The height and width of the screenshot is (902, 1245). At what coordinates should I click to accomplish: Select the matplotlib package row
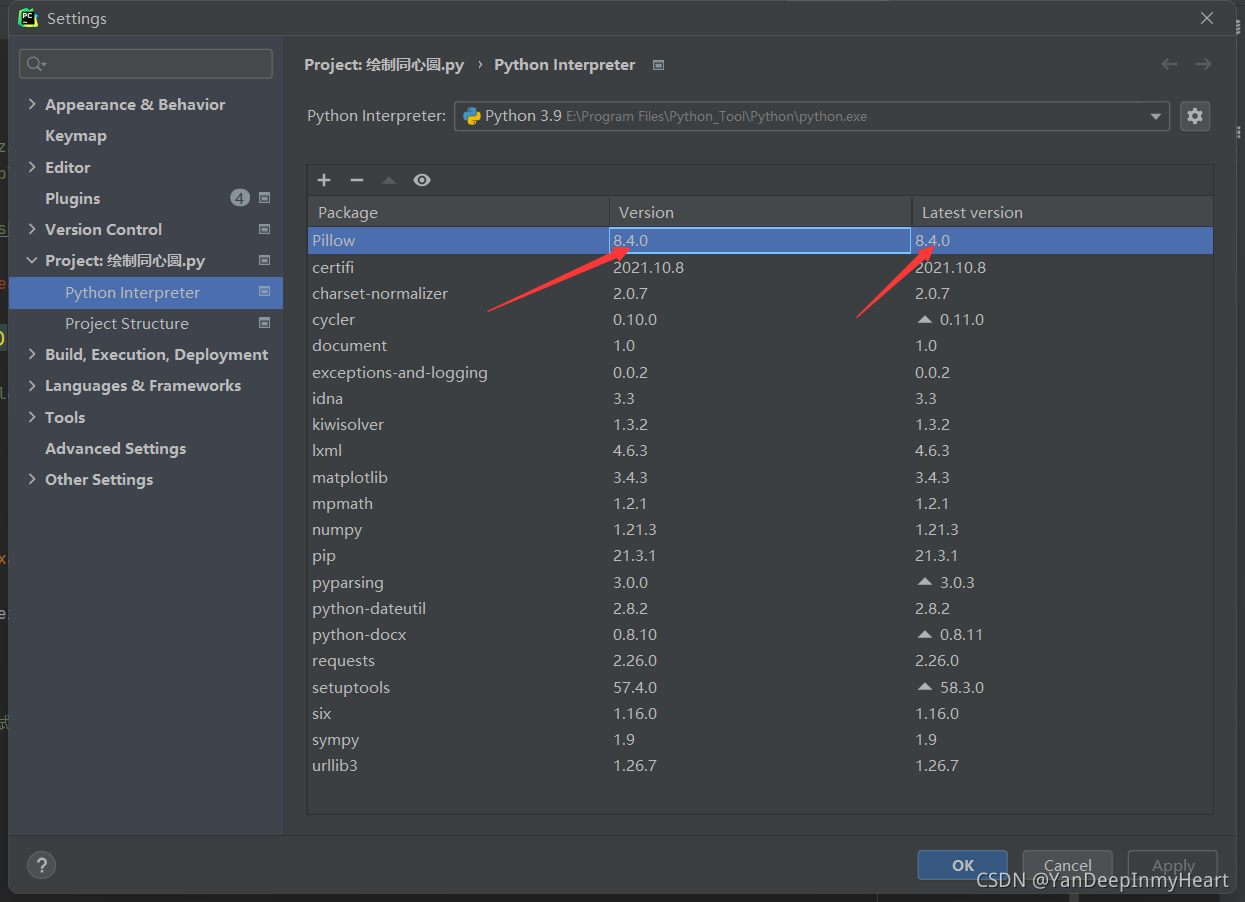click(760, 477)
